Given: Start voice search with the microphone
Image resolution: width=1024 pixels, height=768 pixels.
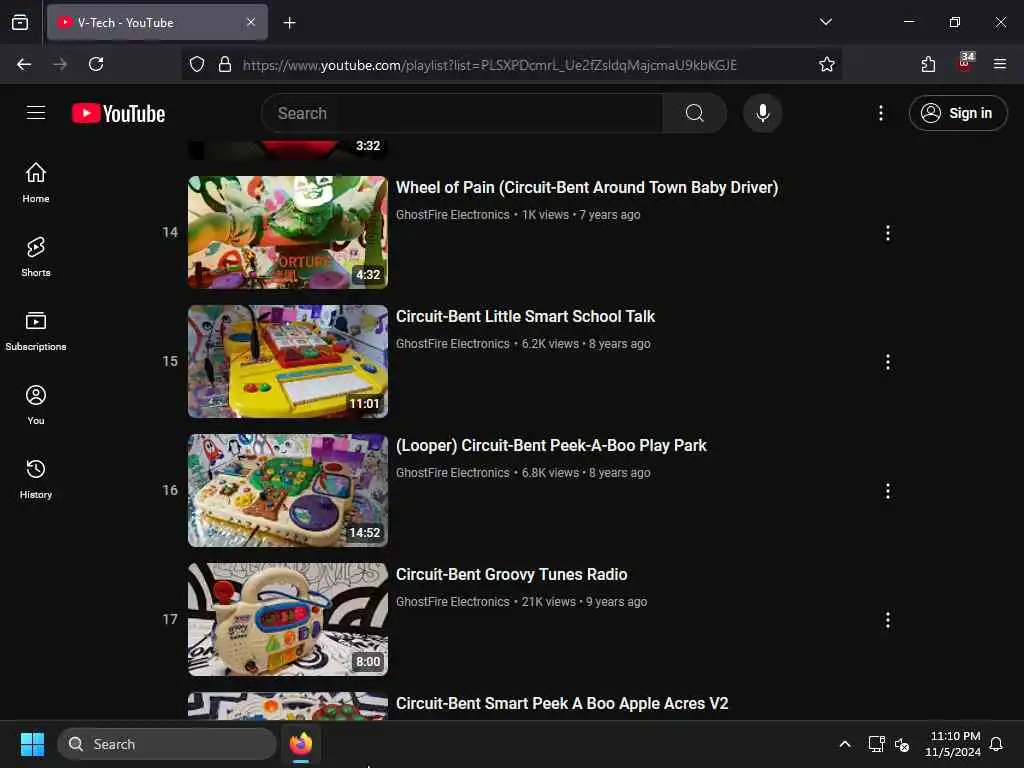Looking at the screenshot, I should [x=762, y=113].
